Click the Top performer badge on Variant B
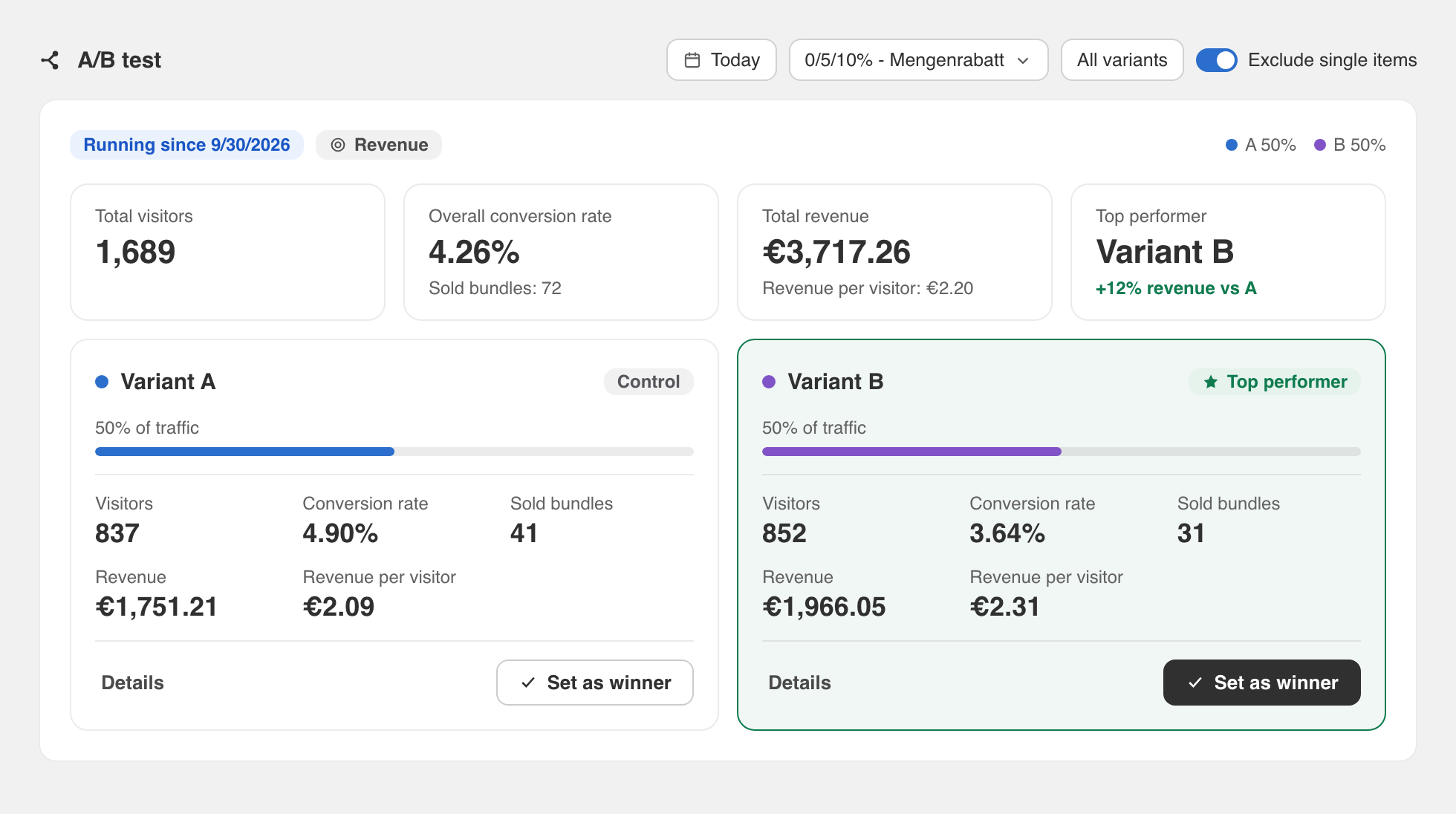The height and width of the screenshot is (814, 1456). (1275, 382)
